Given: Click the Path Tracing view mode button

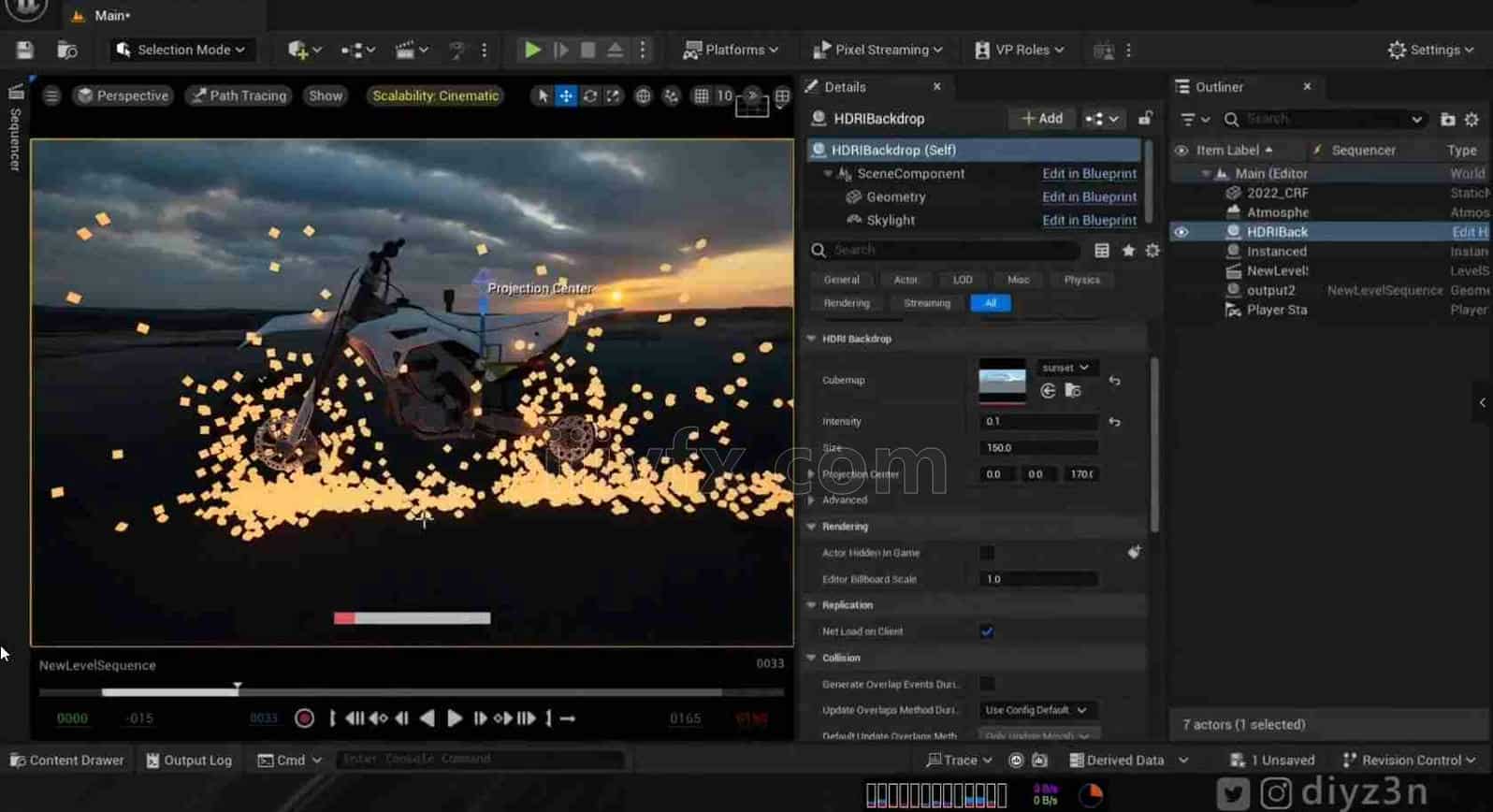Looking at the screenshot, I should 239,95.
